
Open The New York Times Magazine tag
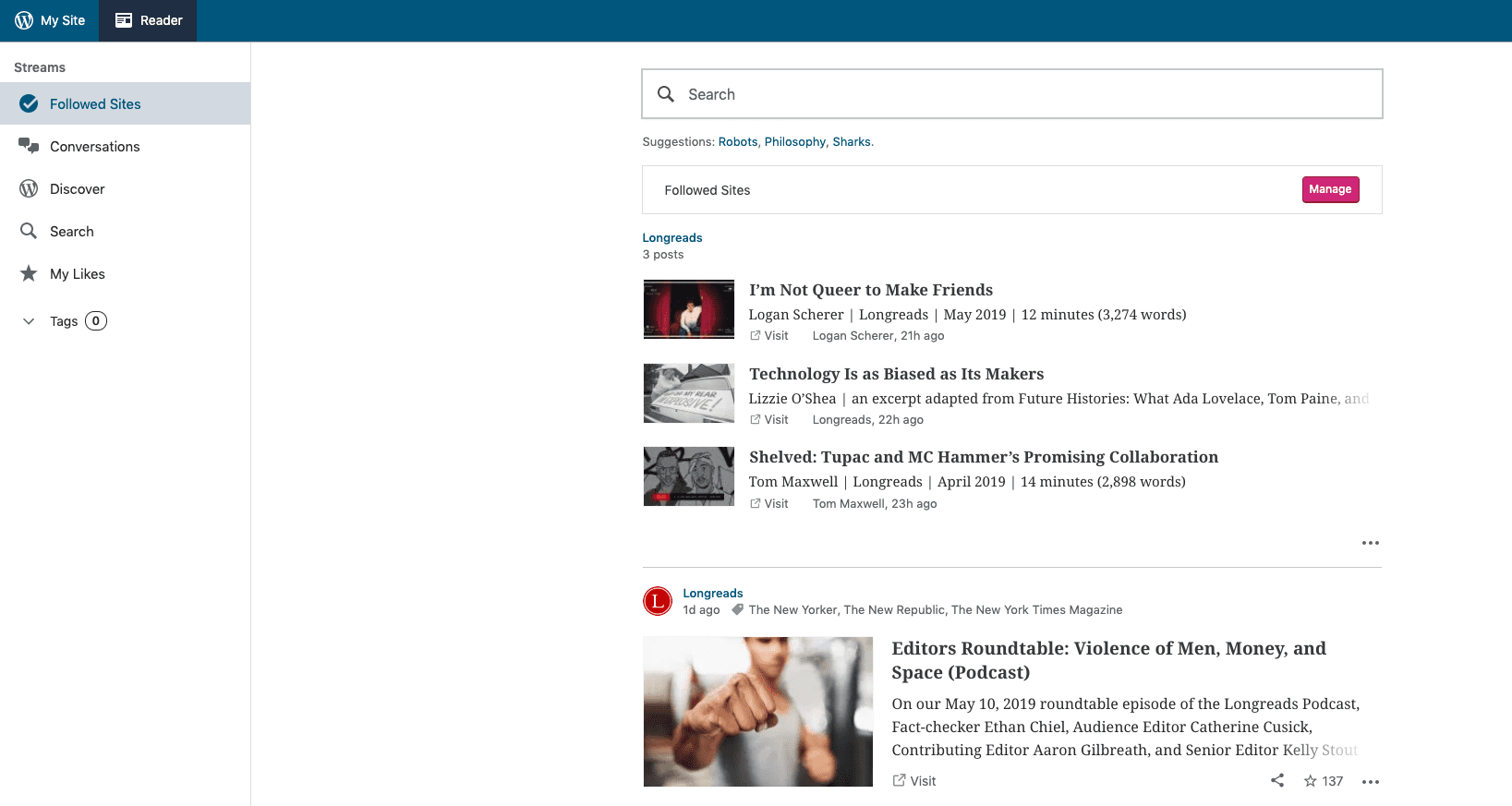click(1037, 610)
